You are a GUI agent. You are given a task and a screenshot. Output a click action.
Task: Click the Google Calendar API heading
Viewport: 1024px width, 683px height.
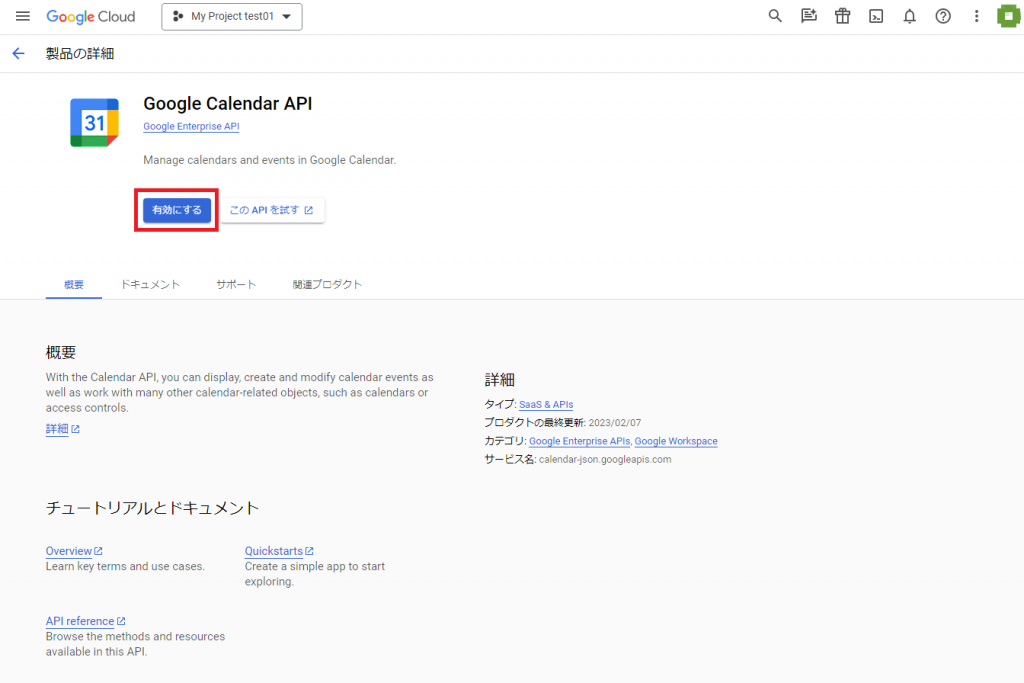[228, 104]
